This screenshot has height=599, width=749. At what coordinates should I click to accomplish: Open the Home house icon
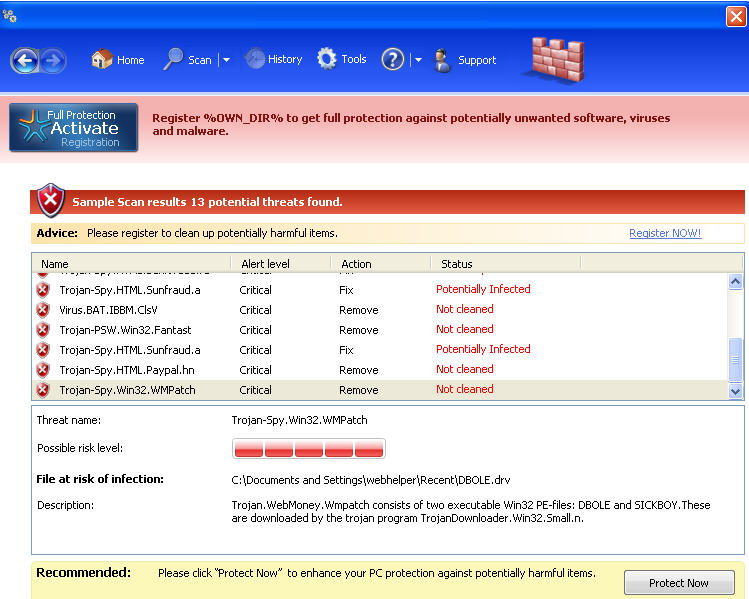click(x=102, y=59)
